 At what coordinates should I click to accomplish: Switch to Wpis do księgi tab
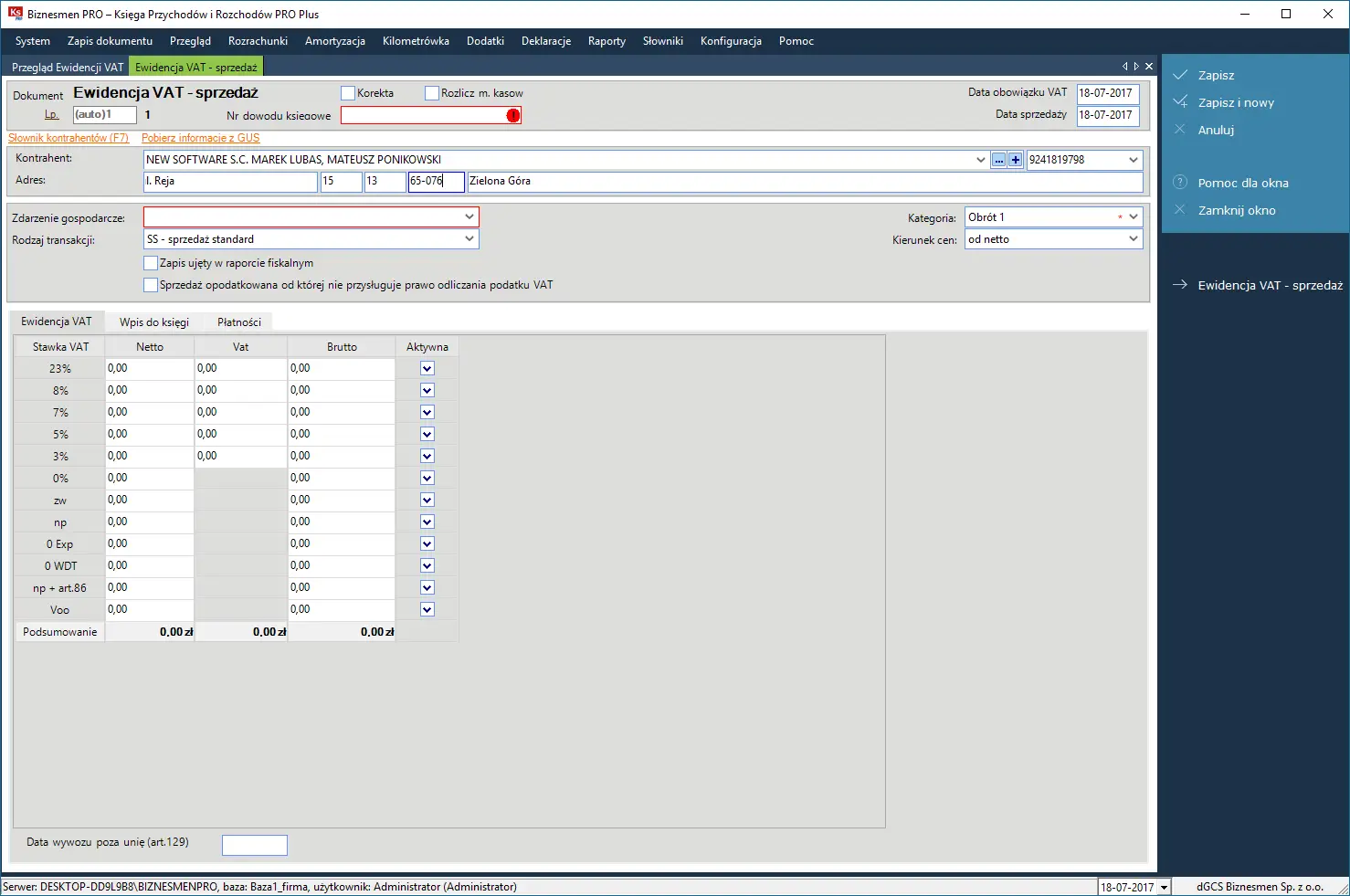[x=154, y=322]
